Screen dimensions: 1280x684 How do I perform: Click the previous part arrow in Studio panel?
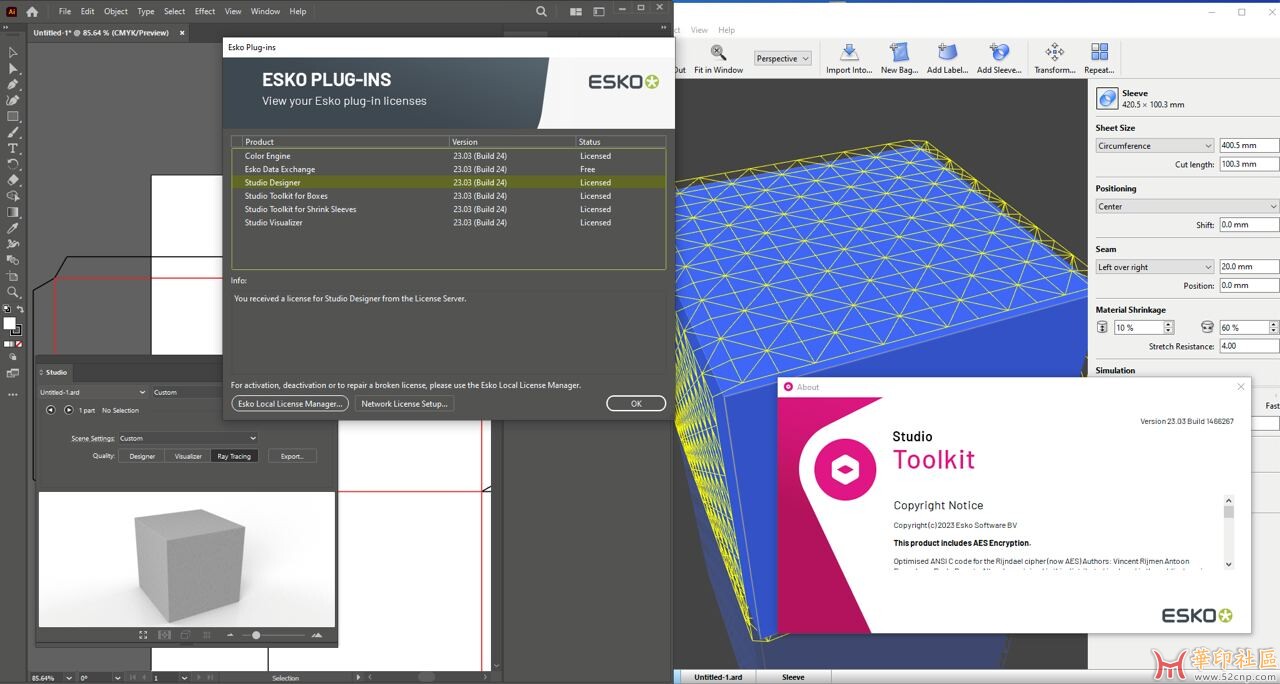point(51,410)
